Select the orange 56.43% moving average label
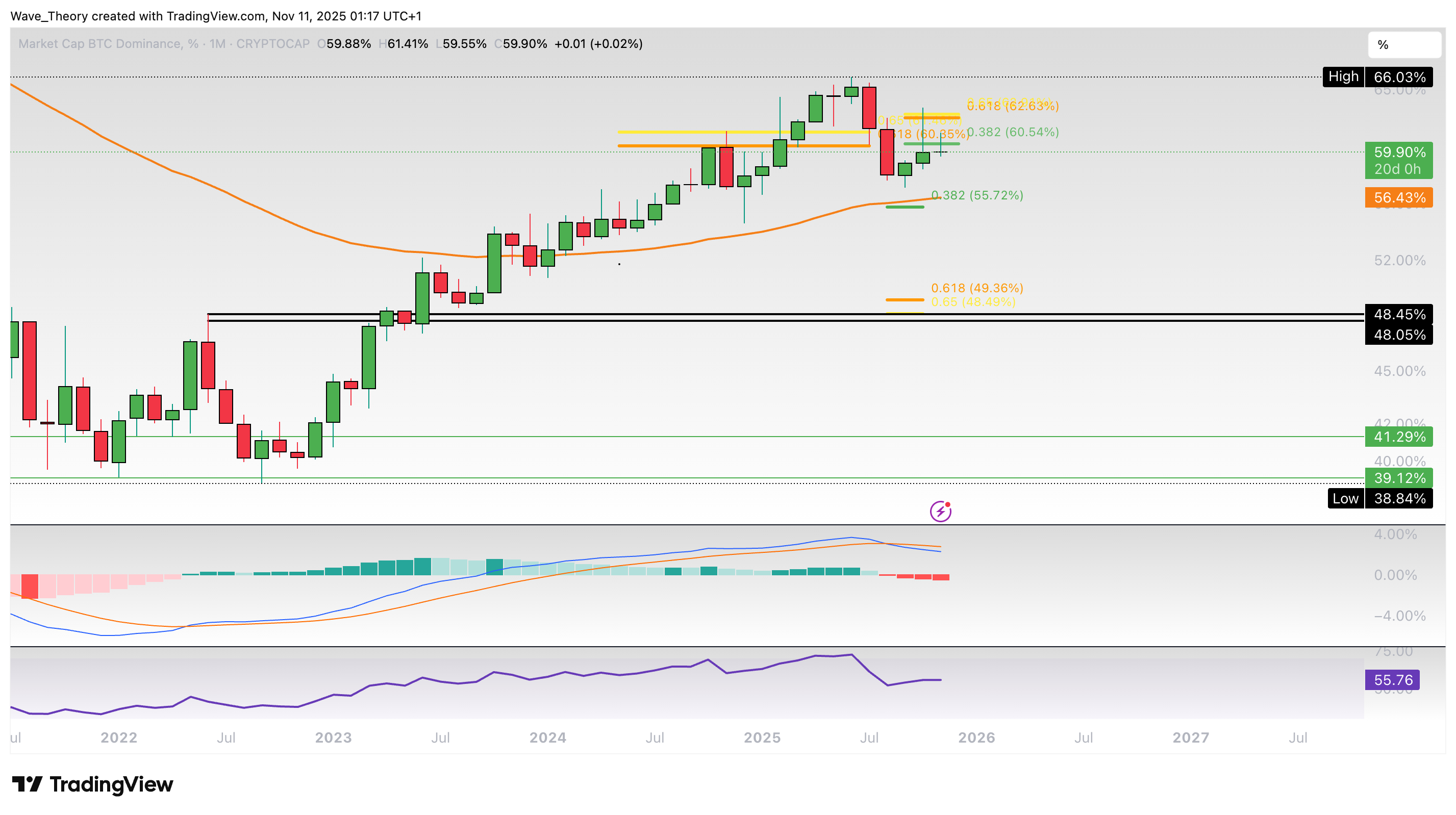This screenshot has height=815, width=1456. tap(1398, 198)
